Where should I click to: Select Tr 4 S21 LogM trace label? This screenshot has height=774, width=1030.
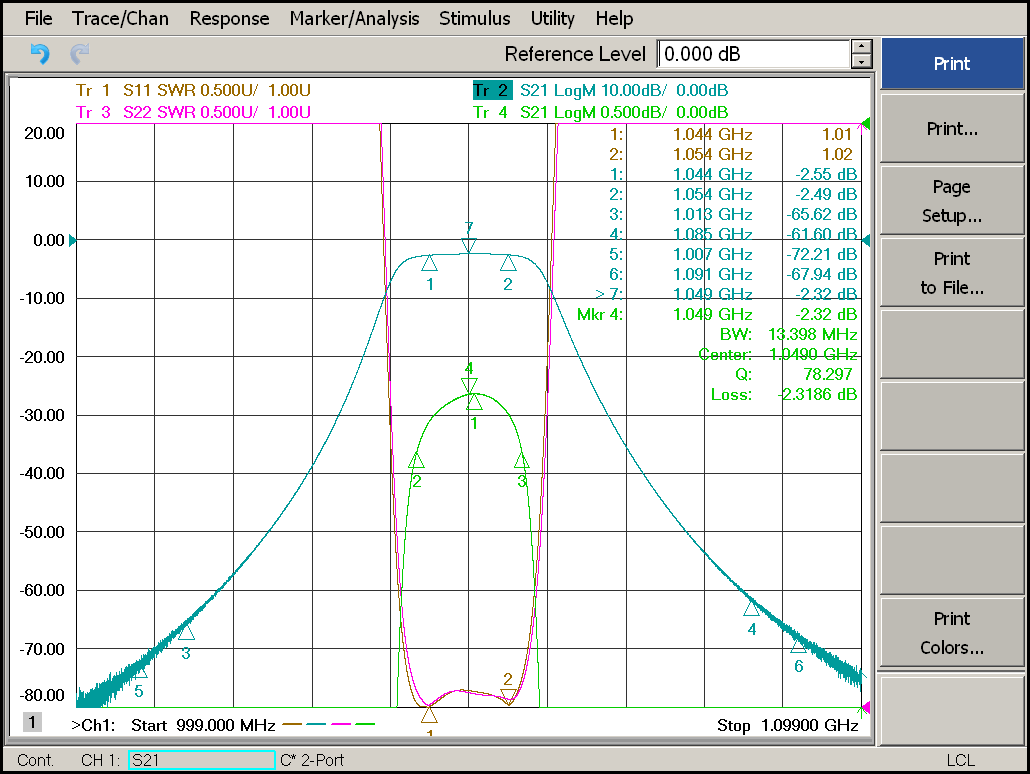[x=600, y=112]
